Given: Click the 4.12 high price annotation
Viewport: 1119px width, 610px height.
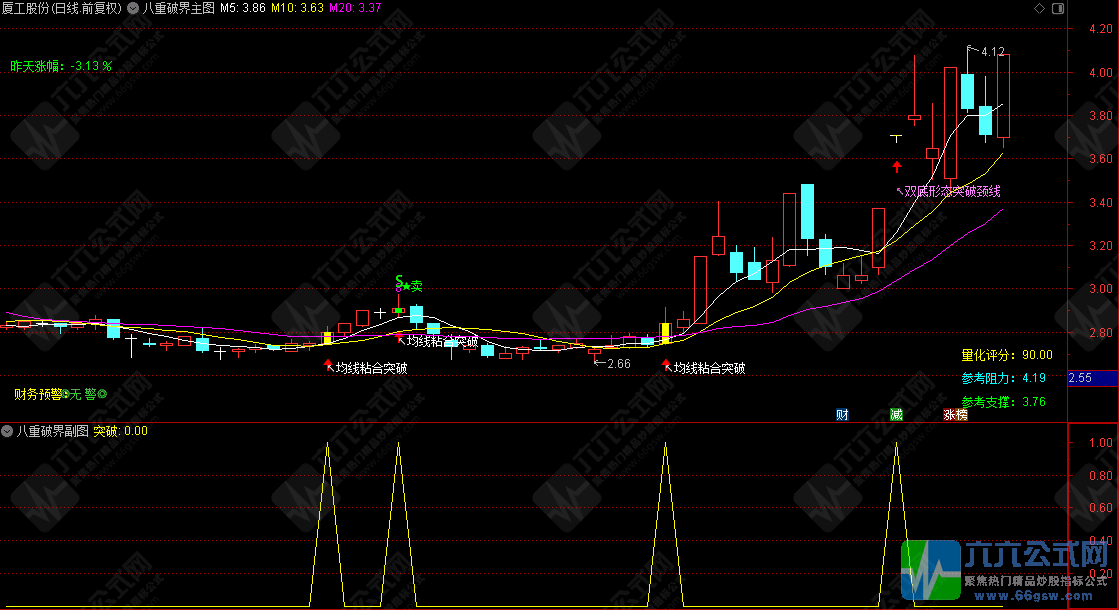Looking at the screenshot, I should (x=993, y=51).
